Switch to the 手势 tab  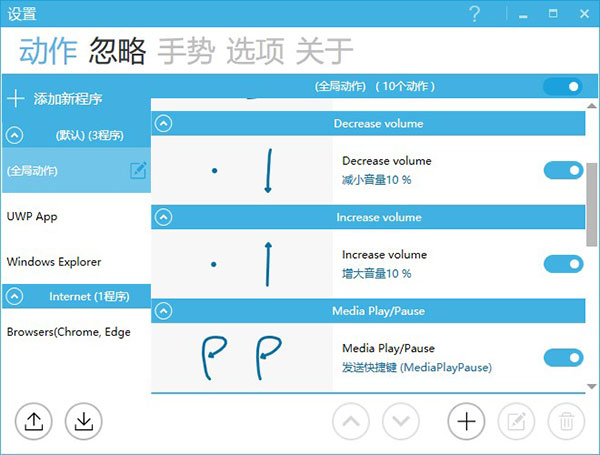point(186,51)
